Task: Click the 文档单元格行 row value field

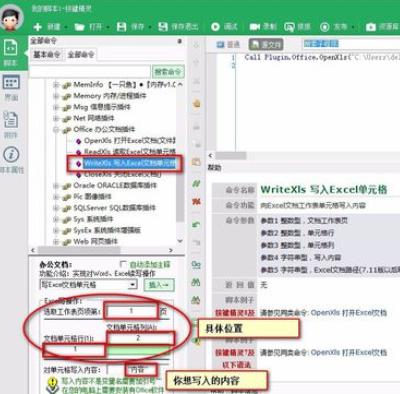Action: click(75, 349)
